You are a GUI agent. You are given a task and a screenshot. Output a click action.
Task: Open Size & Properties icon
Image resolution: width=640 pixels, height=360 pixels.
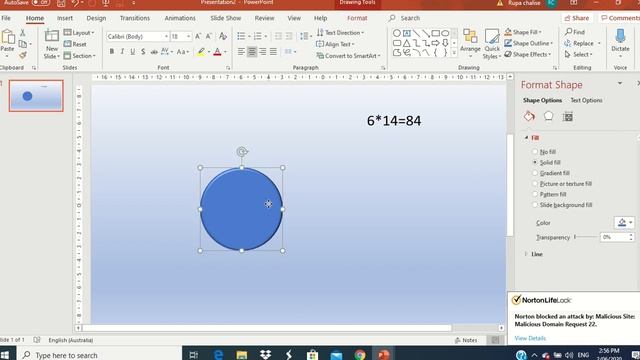(567, 117)
